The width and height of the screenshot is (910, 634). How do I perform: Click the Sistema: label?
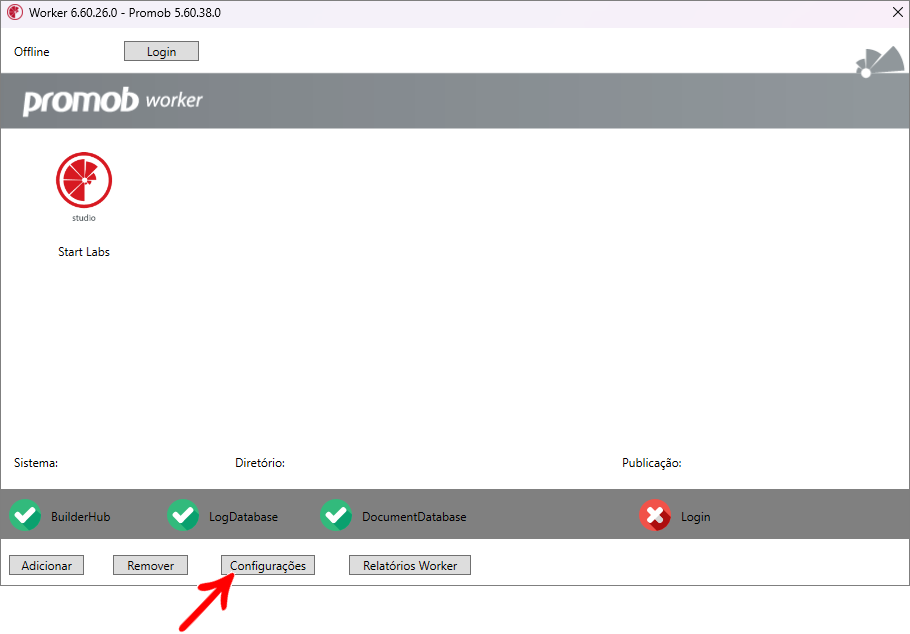36,463
